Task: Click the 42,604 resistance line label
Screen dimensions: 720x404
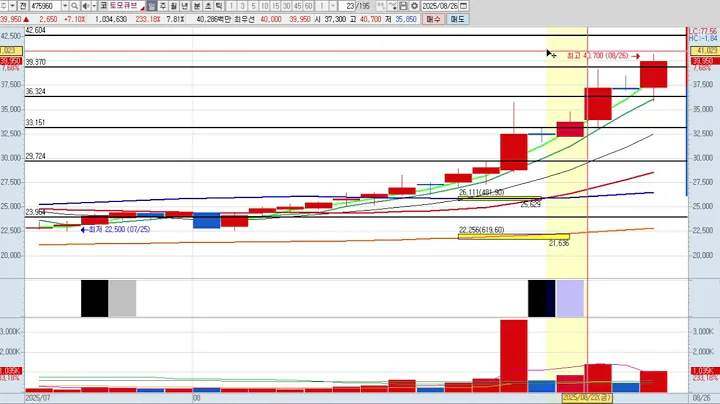Action: [35, 30]
